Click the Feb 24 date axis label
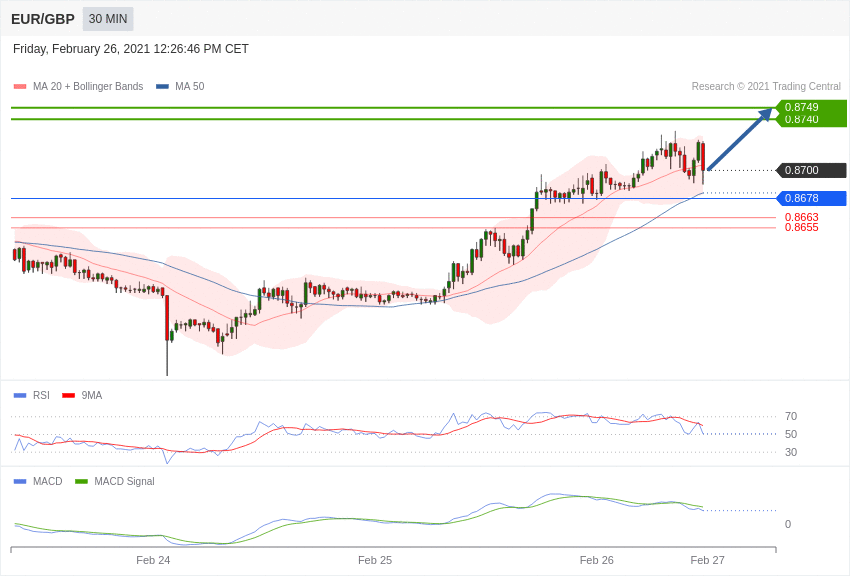850x576 pixels. [153, 560]
